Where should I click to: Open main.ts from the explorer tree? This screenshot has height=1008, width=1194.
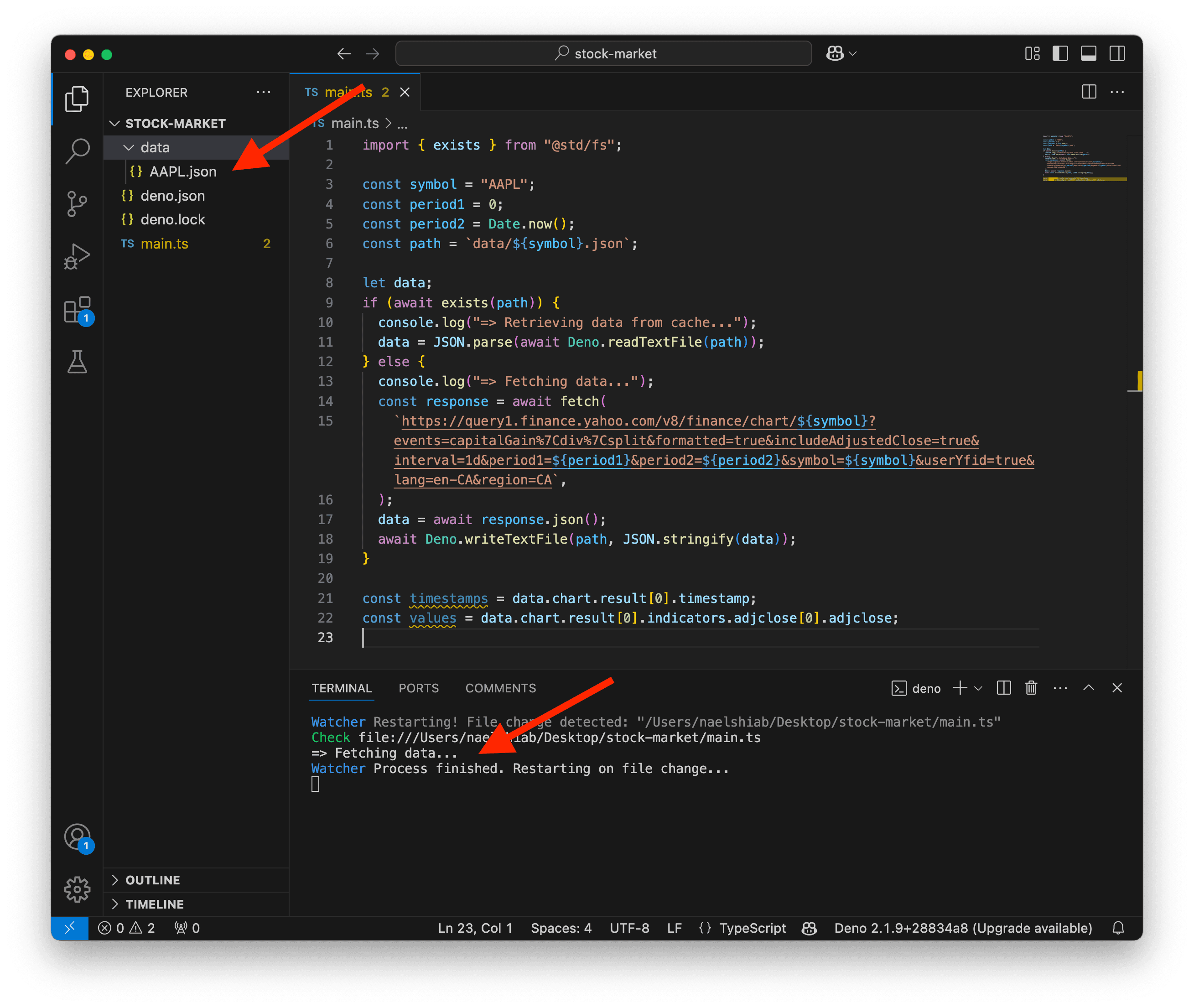coord(196,244)
